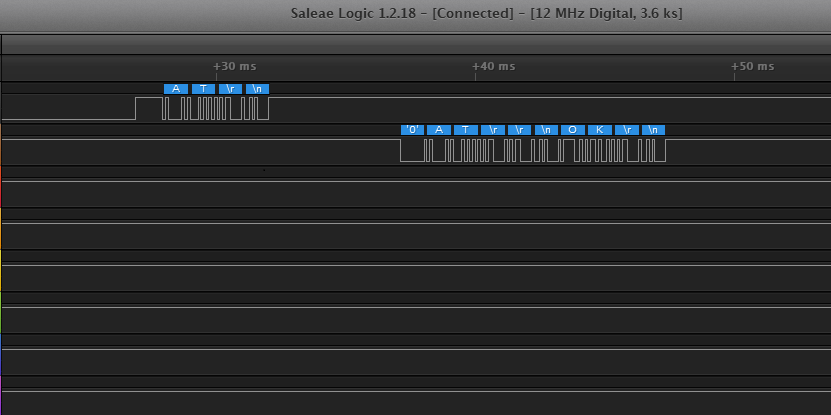The image size is (831, 415).
Task: Click the +50 ms timeline marker
Action: click(753, 66)
